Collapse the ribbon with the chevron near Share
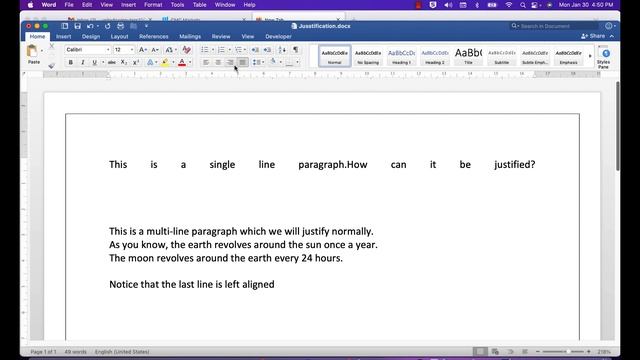This screenshot has width=640, height=360. [612, 36]
